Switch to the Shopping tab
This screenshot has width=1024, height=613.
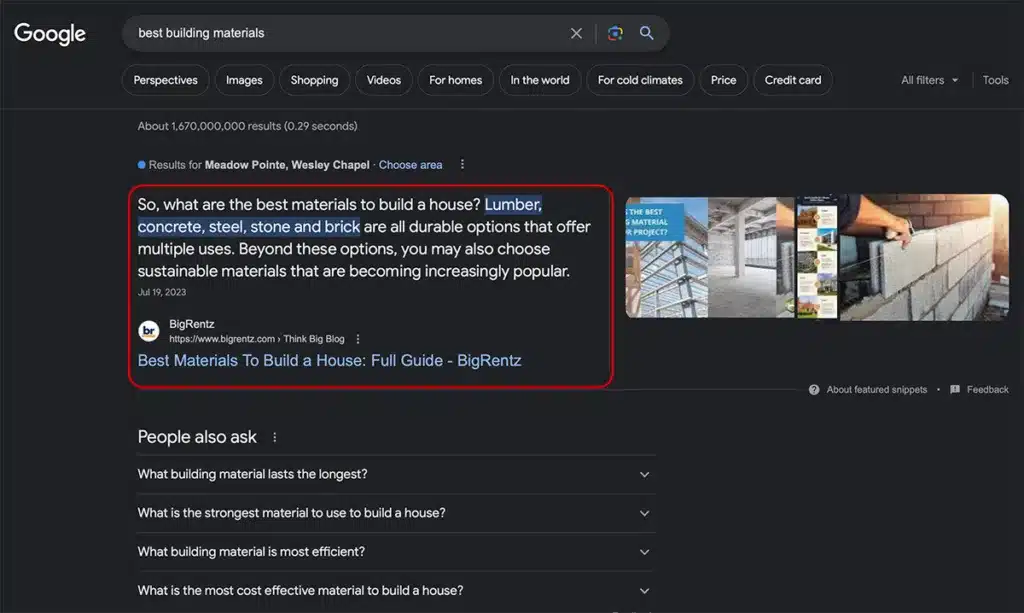[x=314, y=80]
